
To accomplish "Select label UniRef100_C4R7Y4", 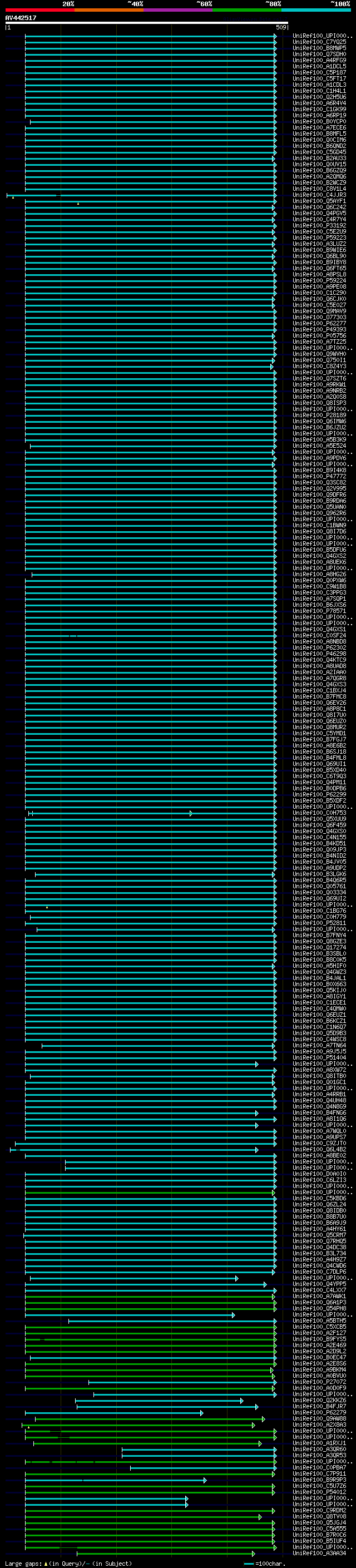I will point(319,219).
